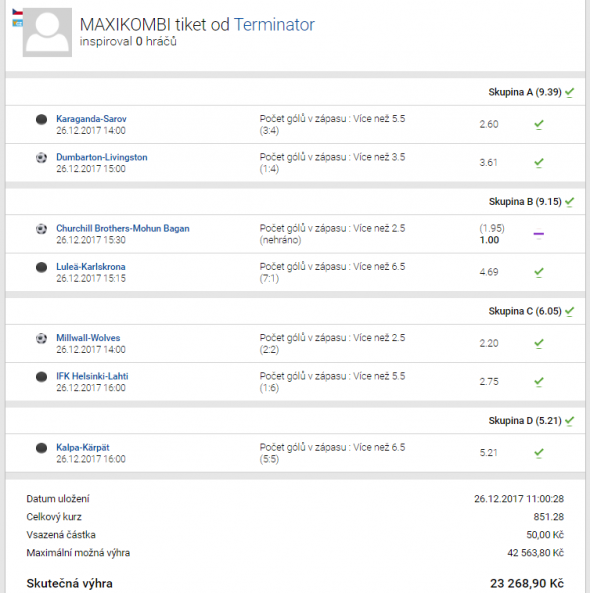The image size is (590, 593).
Task: Click the soccer ball icon beside Millwall-Wolves
Action: tap(41, 338)
